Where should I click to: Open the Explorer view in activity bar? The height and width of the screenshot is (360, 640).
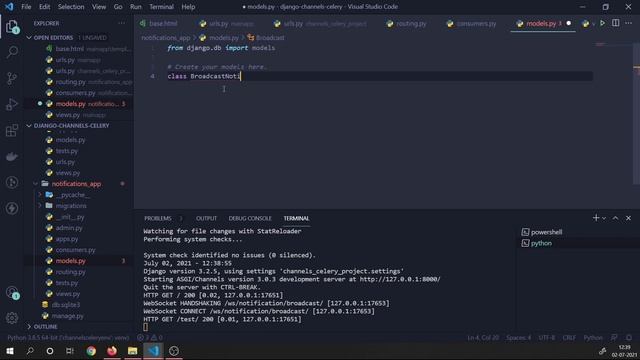(12, 27)
